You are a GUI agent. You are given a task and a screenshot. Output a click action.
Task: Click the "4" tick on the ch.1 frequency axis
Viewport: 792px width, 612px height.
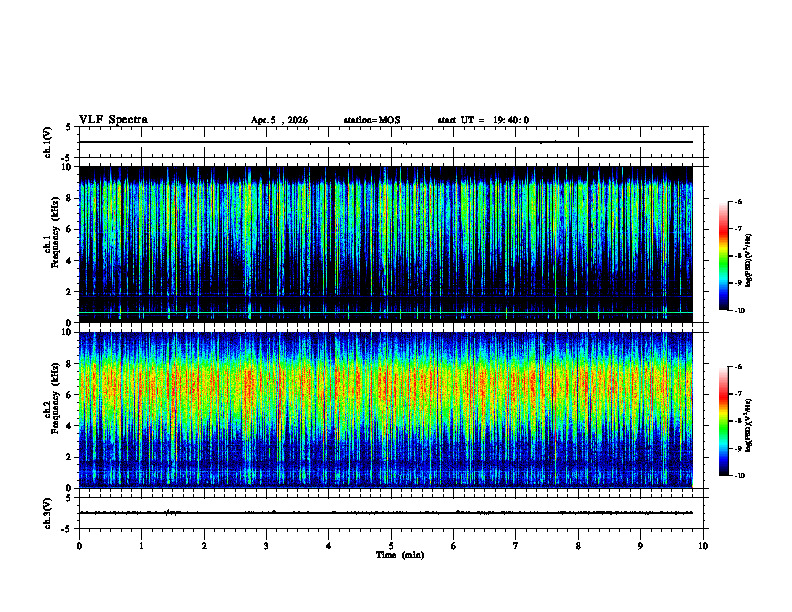coord(69,261)
